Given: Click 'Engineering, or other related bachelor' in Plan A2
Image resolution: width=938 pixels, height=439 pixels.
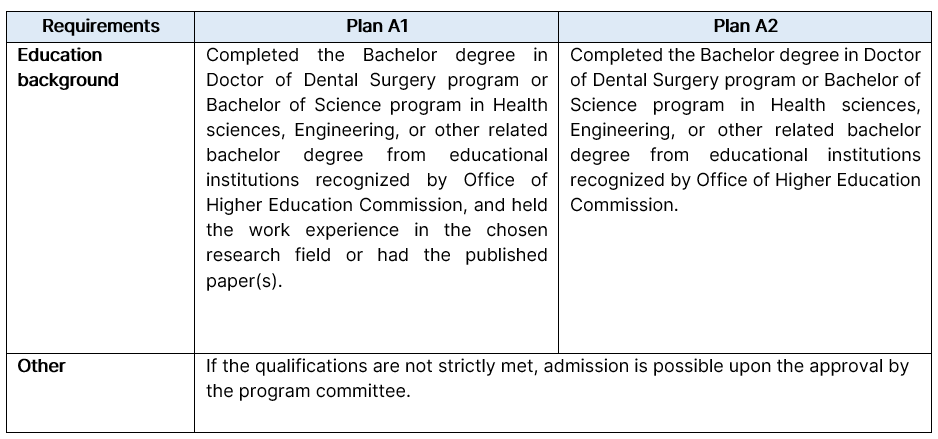Looking at the screenshot, I should click(745, 130).
